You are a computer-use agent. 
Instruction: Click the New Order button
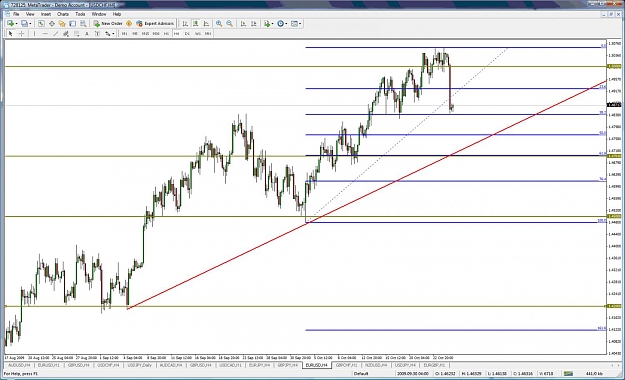[x=108, y=24]
